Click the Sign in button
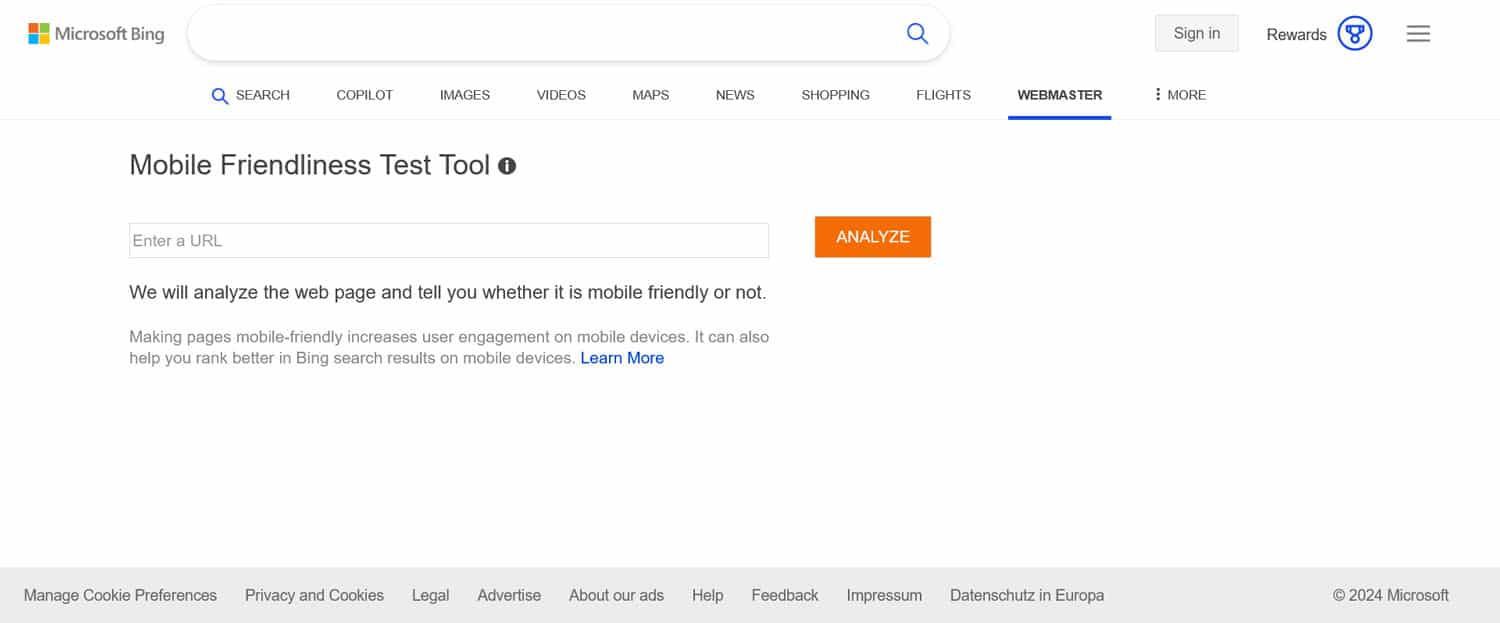Image resolution: width=1500 pixels, height=623 pixels. (x=1196, y=33)
